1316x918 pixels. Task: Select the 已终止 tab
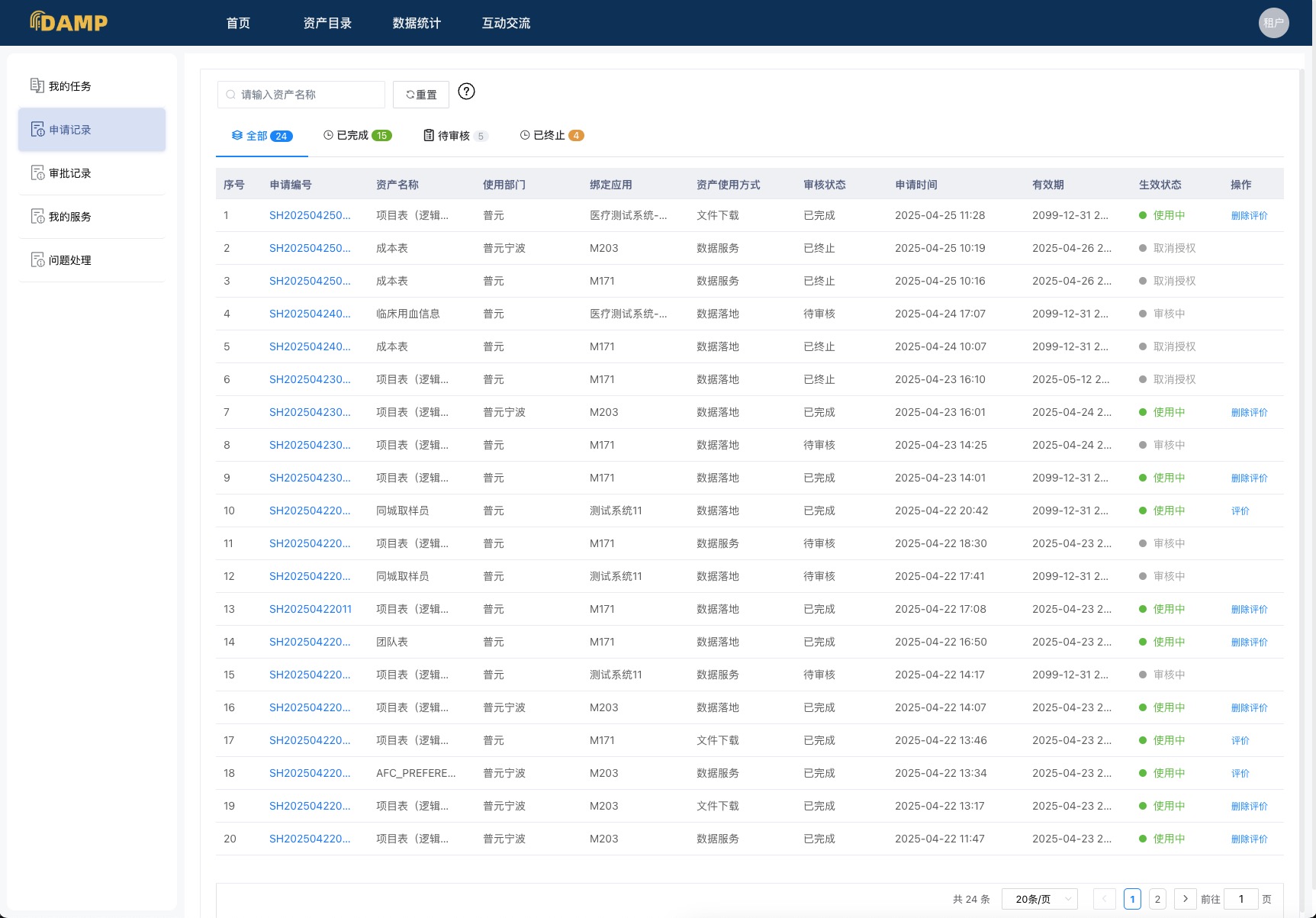coord(552,136)
